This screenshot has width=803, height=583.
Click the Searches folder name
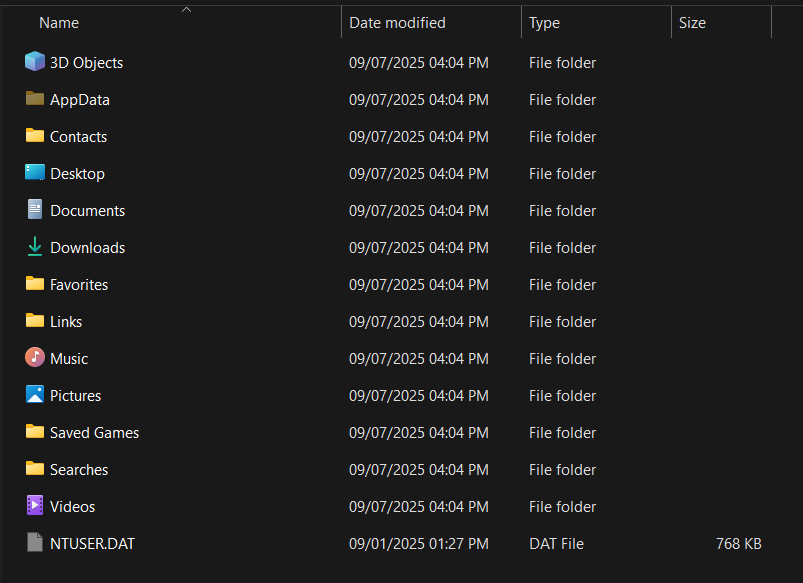(x=79, y=470)
